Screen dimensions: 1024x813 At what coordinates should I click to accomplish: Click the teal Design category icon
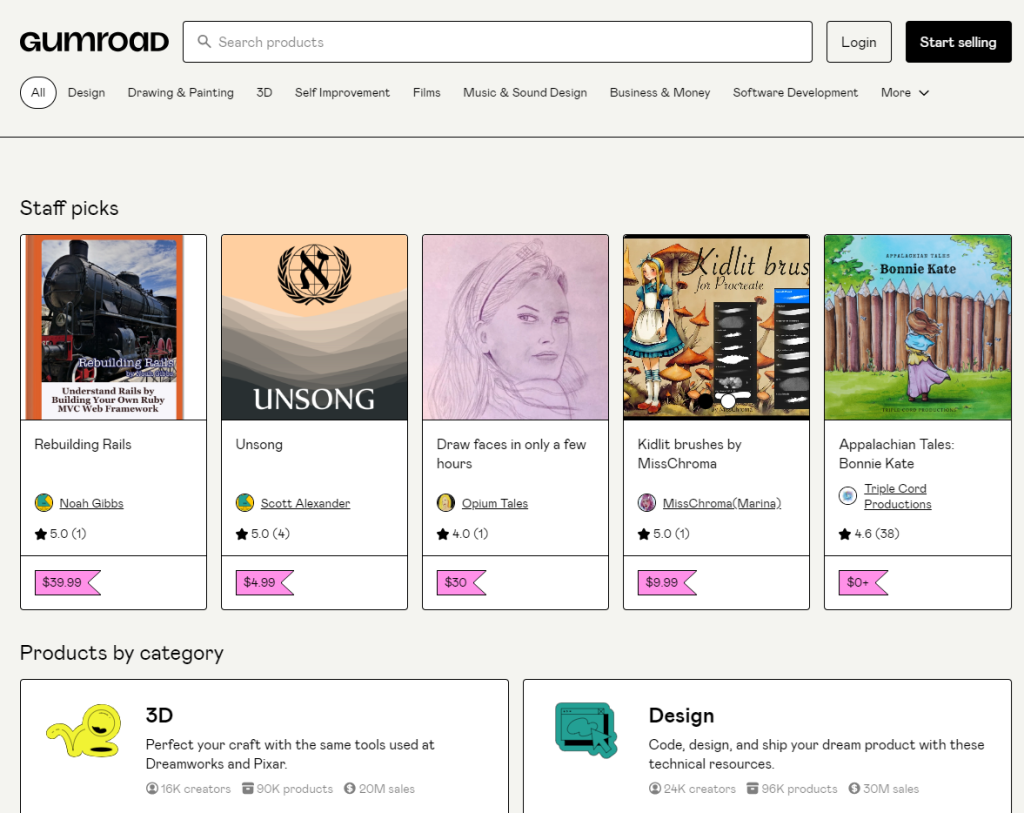(586, 730)
